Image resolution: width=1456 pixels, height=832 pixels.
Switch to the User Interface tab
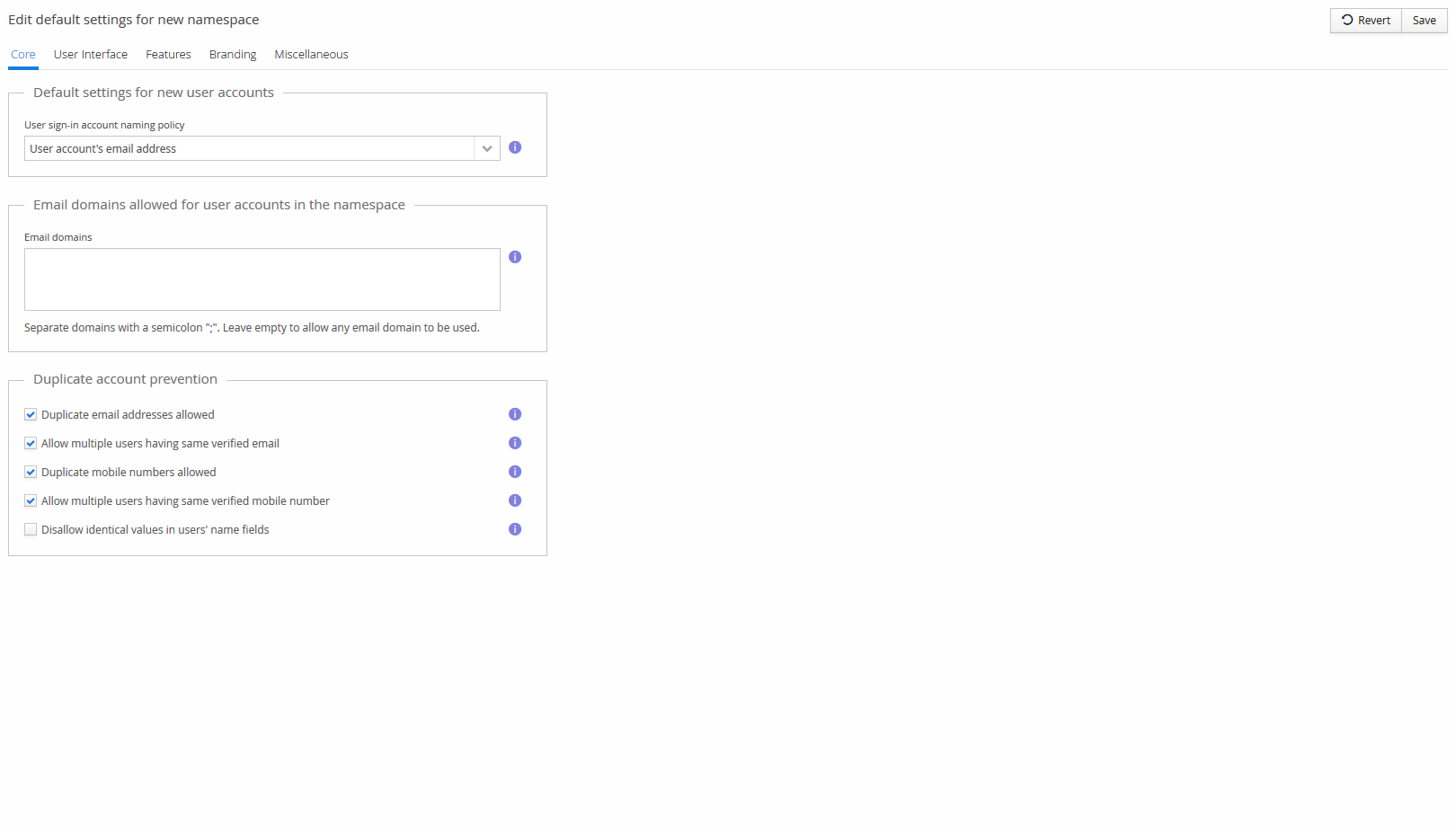pos(91,55)
